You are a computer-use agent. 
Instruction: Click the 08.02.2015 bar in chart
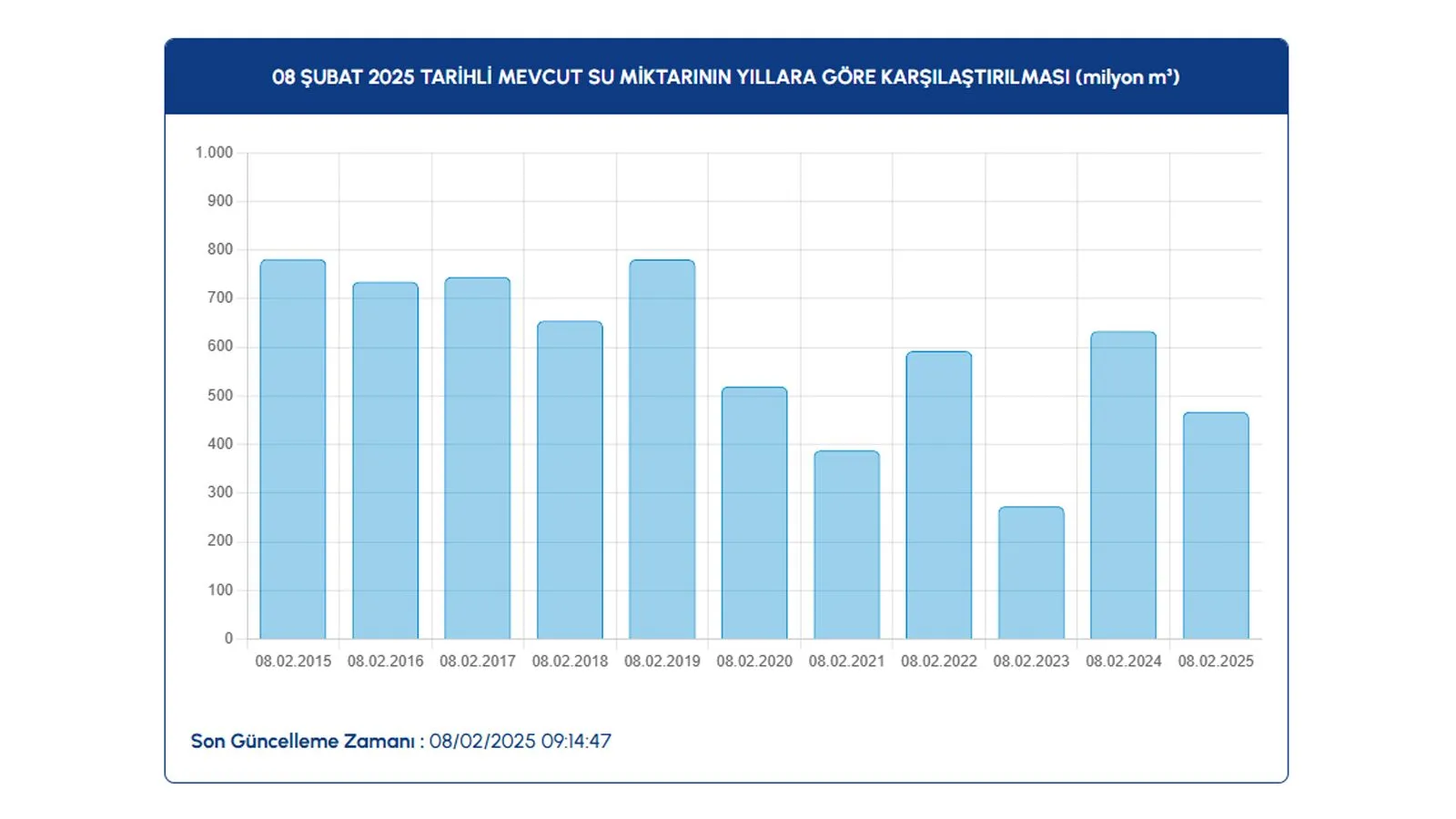[x=293, y=450]
